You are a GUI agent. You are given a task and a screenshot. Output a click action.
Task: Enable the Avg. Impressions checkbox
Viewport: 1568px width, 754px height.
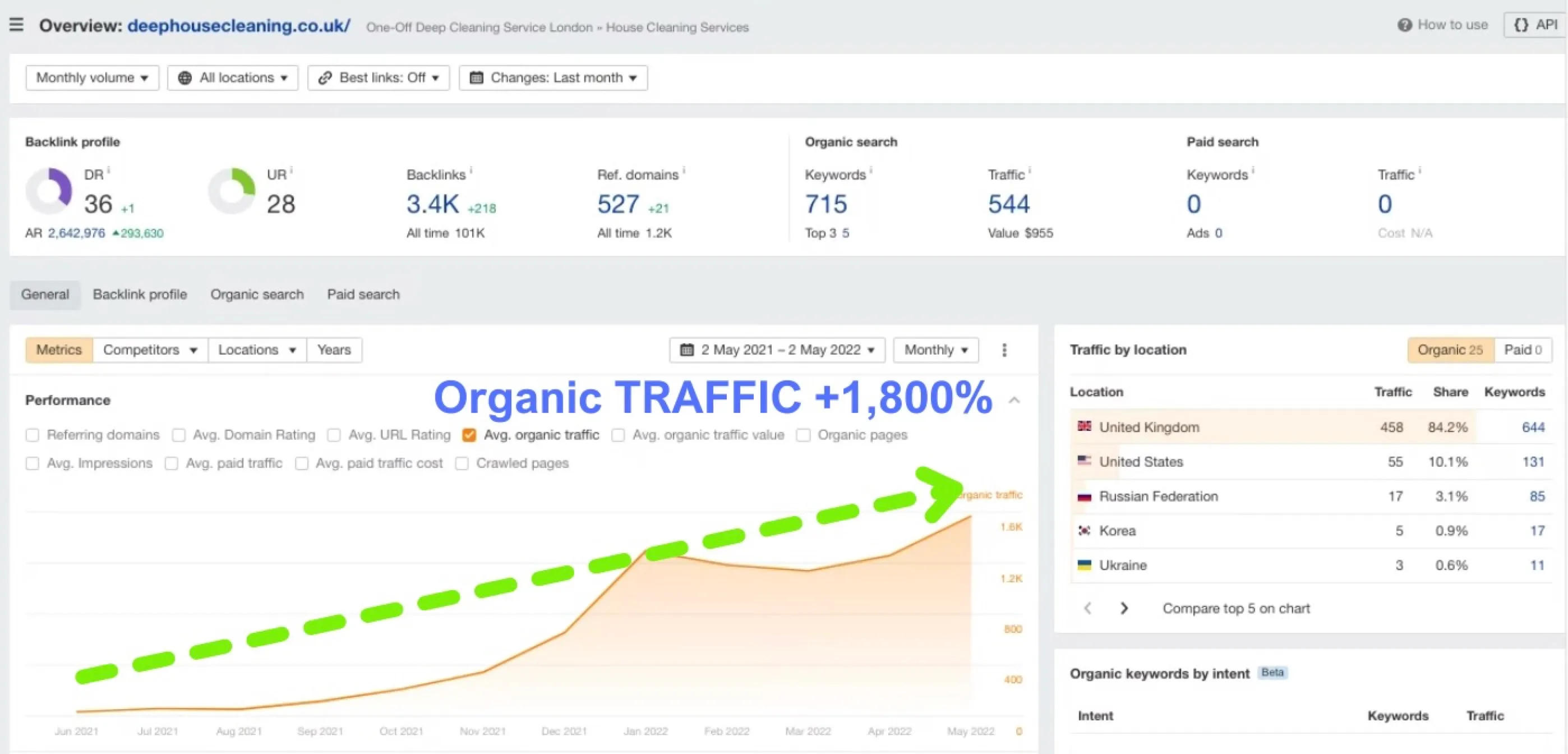33,464
